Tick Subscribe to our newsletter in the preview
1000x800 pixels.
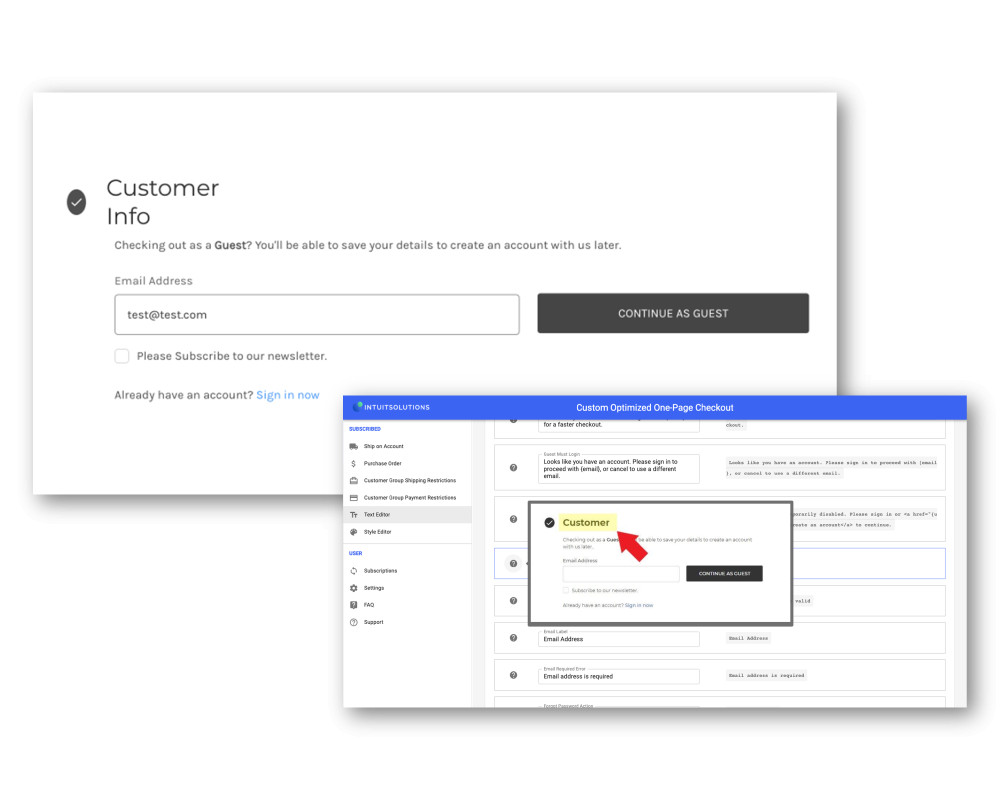tap(564, 591)
